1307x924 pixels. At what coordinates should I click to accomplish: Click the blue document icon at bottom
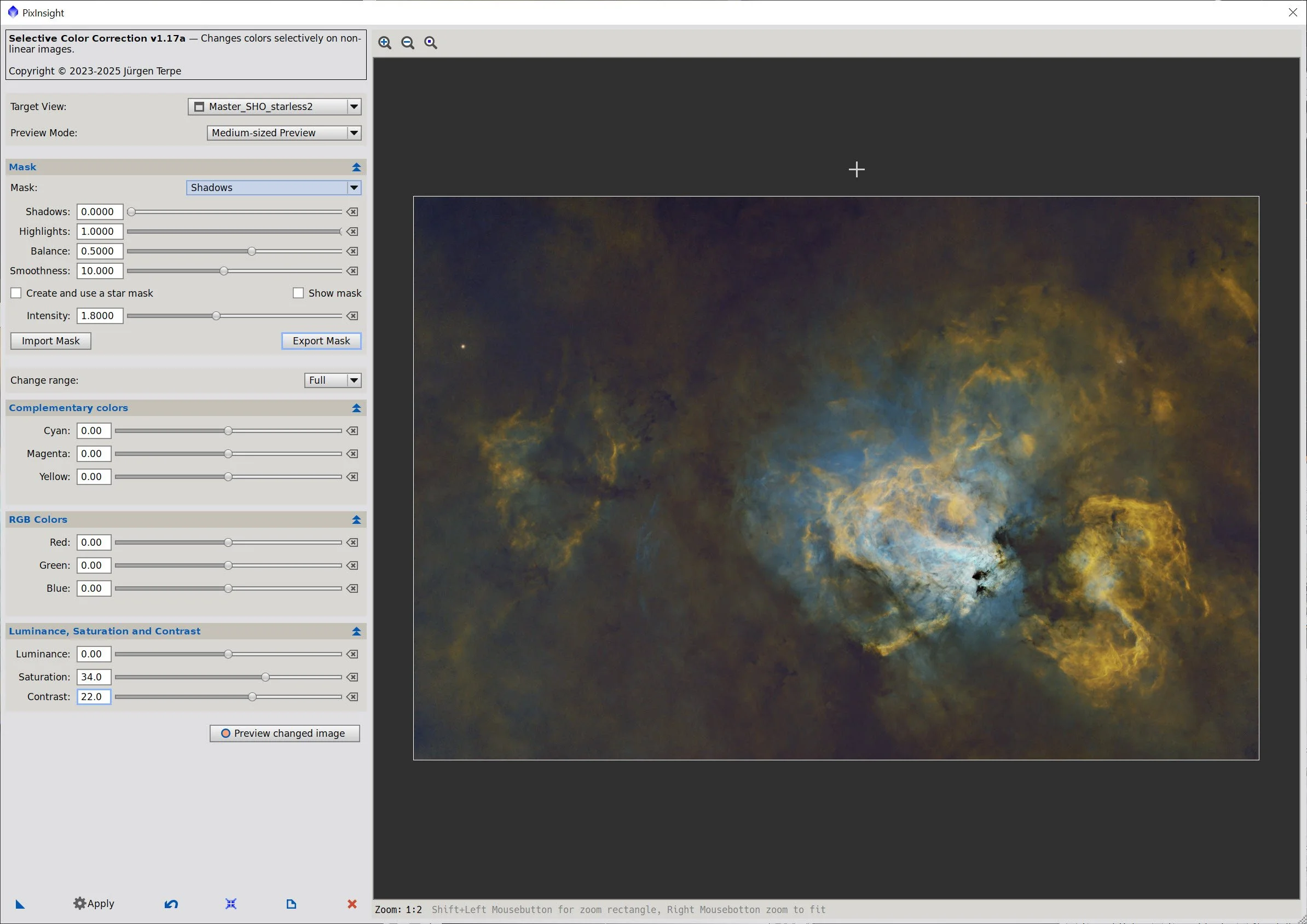click(x=291, y=904)
